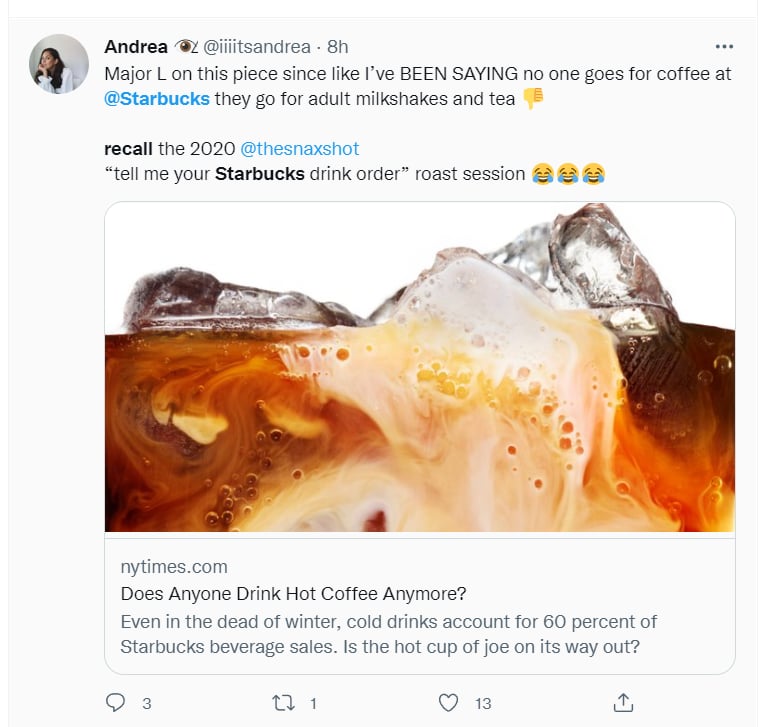Open the three-dot more options menu
This screenshot has width=762, height=727.
pyautogui.click(x=724, y=47)
